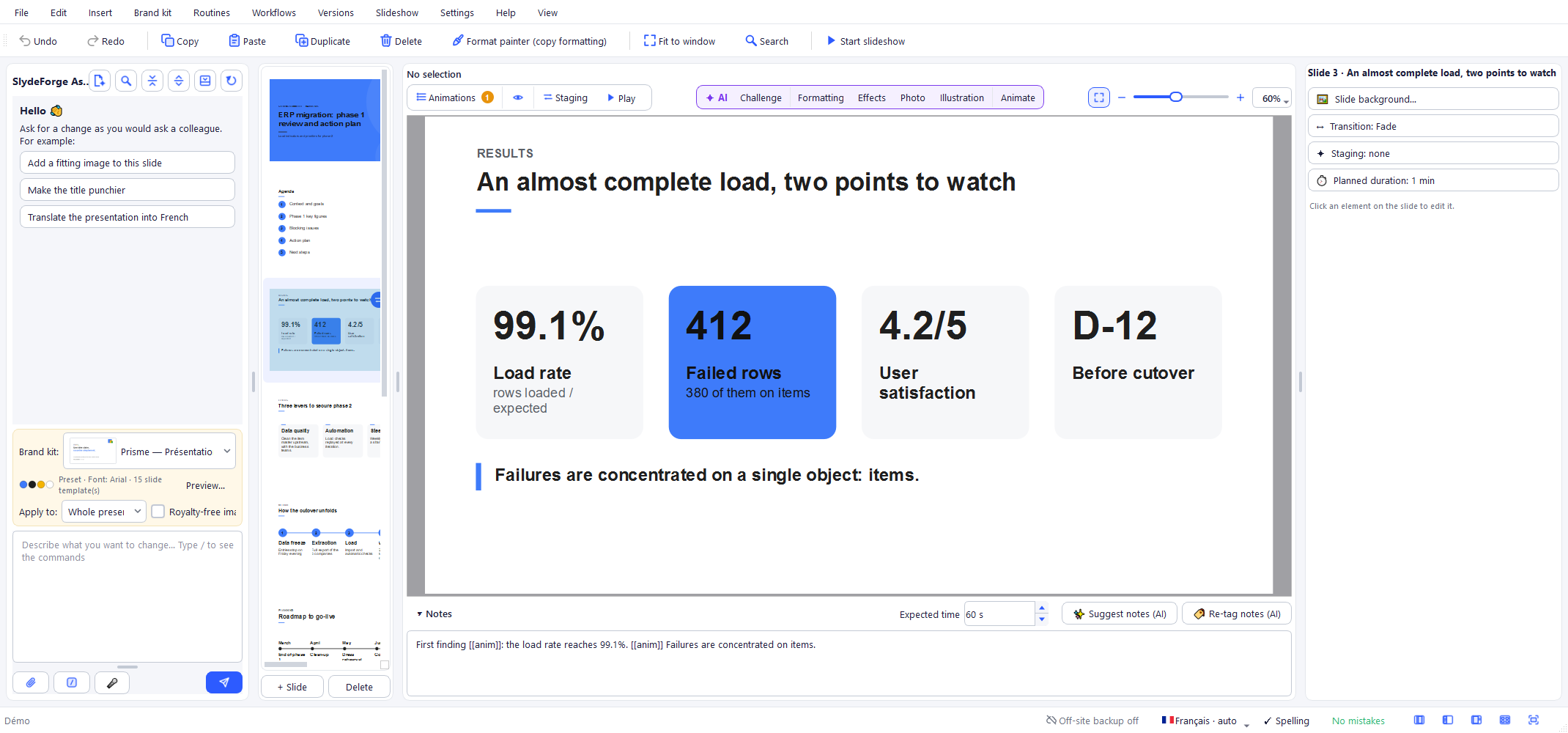The height and width of the screenshot is (733, 1568).
Task: Increase expected time with the up stepper
Action: pyautogui.click(x=1042, y=608)
